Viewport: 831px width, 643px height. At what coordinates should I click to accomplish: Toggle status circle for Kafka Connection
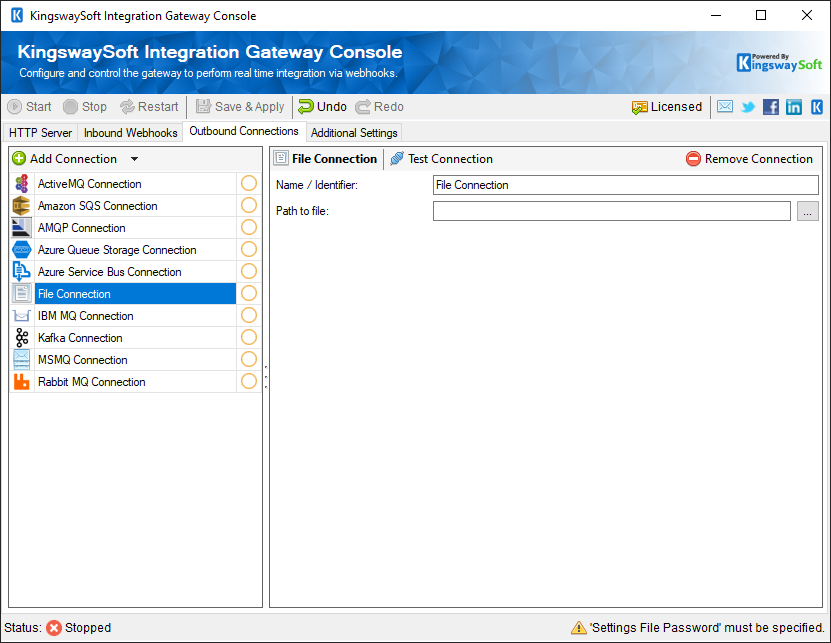click(249, 337)
